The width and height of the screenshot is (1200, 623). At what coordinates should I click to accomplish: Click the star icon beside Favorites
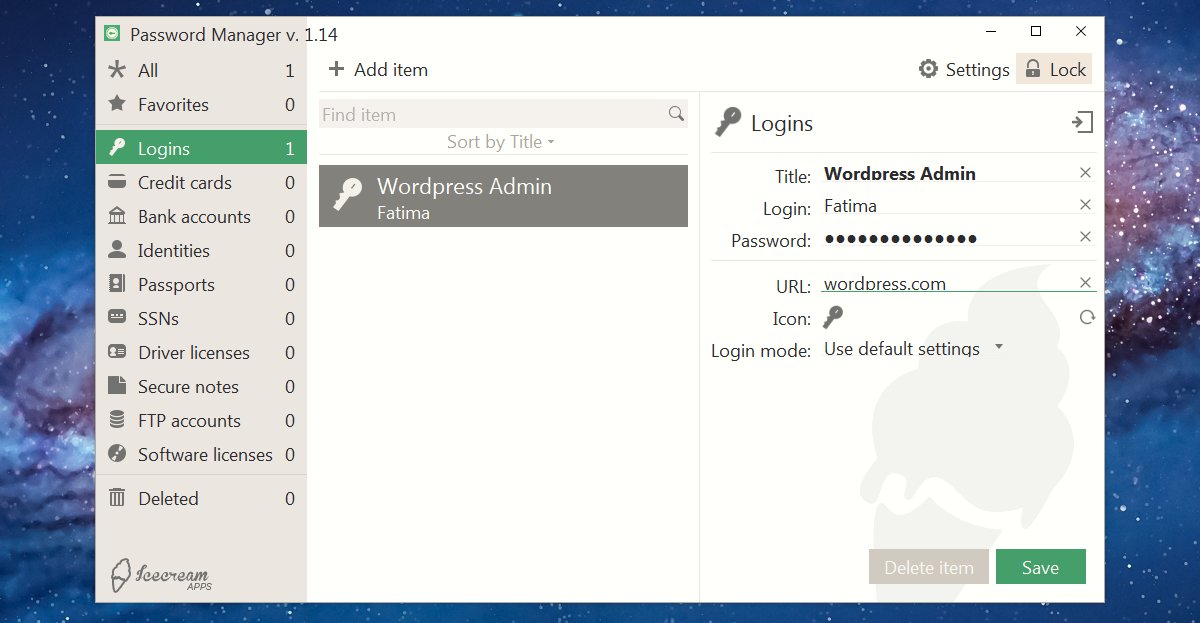pos(117,104)
